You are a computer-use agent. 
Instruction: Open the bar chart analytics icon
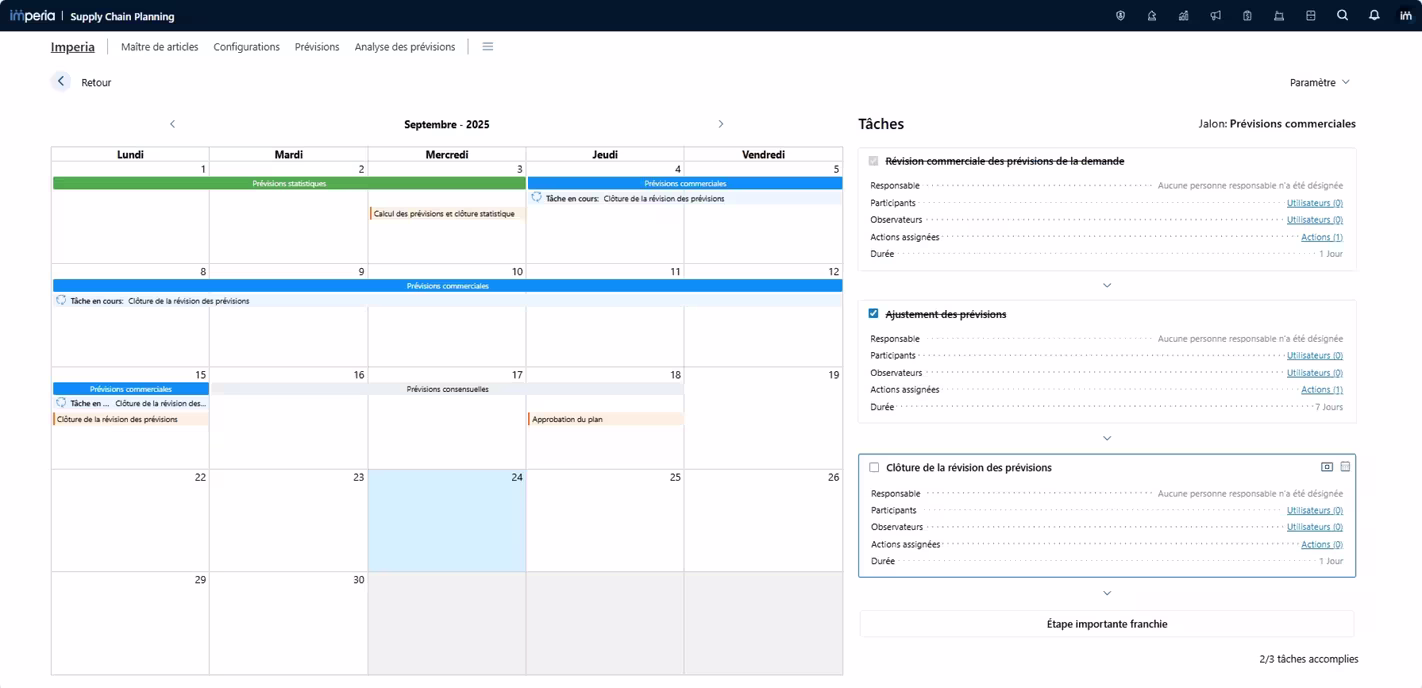coord(1183,16)
